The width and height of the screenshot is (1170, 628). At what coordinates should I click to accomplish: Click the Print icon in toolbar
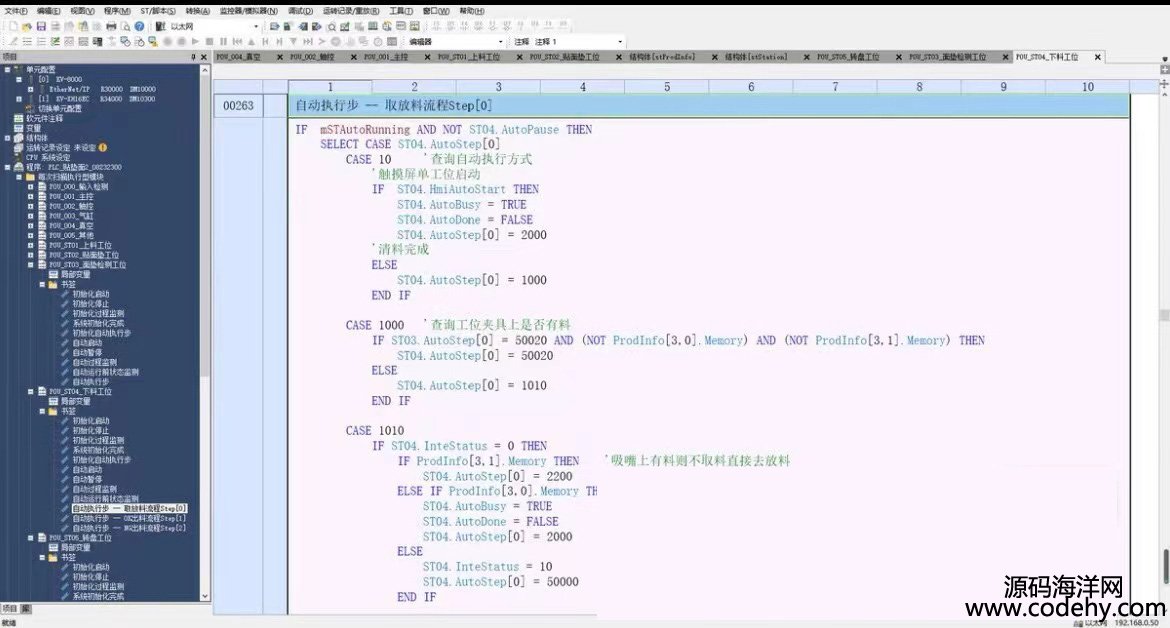click(x=111, y=26)
